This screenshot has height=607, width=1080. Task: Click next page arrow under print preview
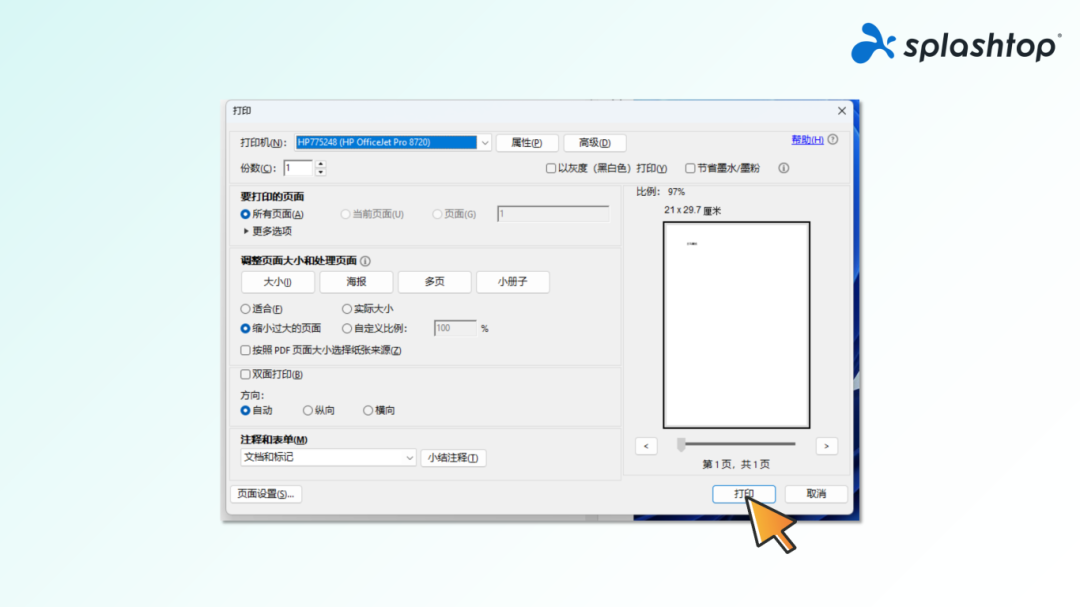[826, 445]
